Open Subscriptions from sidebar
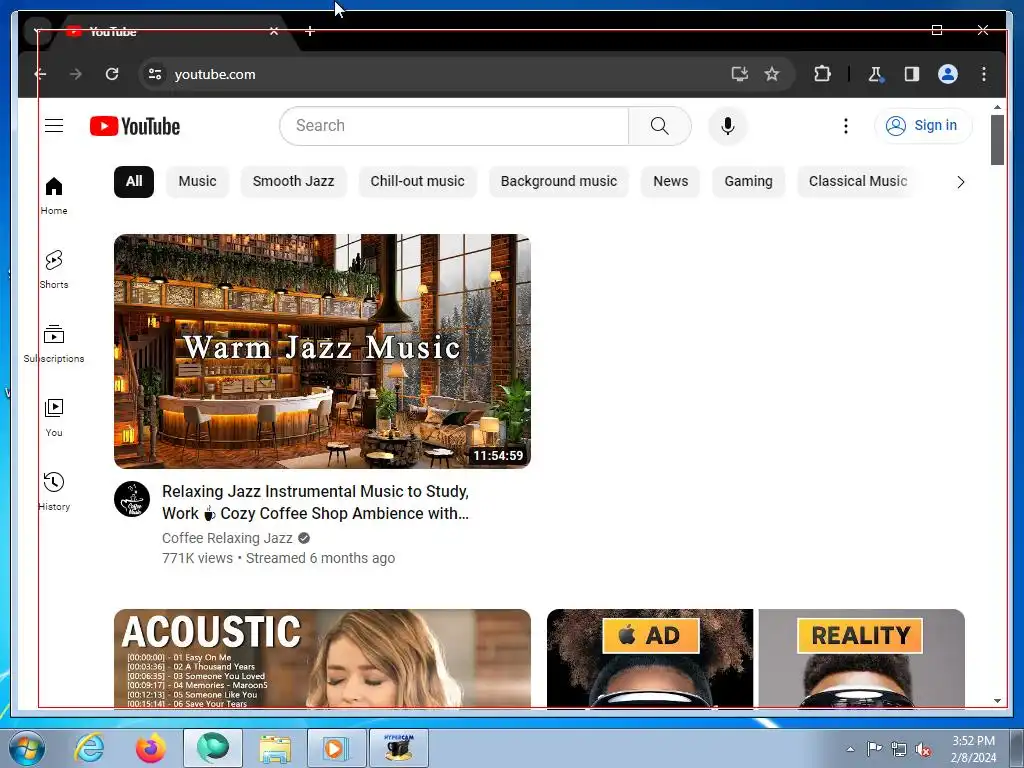 (x=54, y=344)
